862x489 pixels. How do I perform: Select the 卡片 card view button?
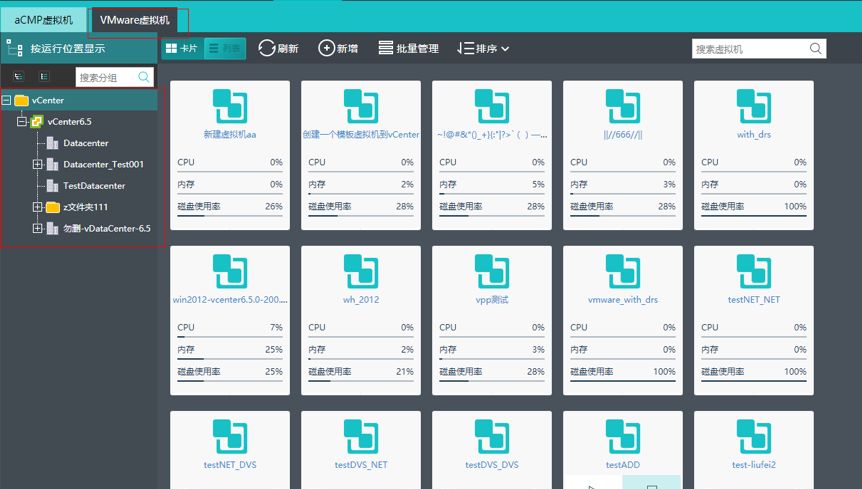[182, 48]
